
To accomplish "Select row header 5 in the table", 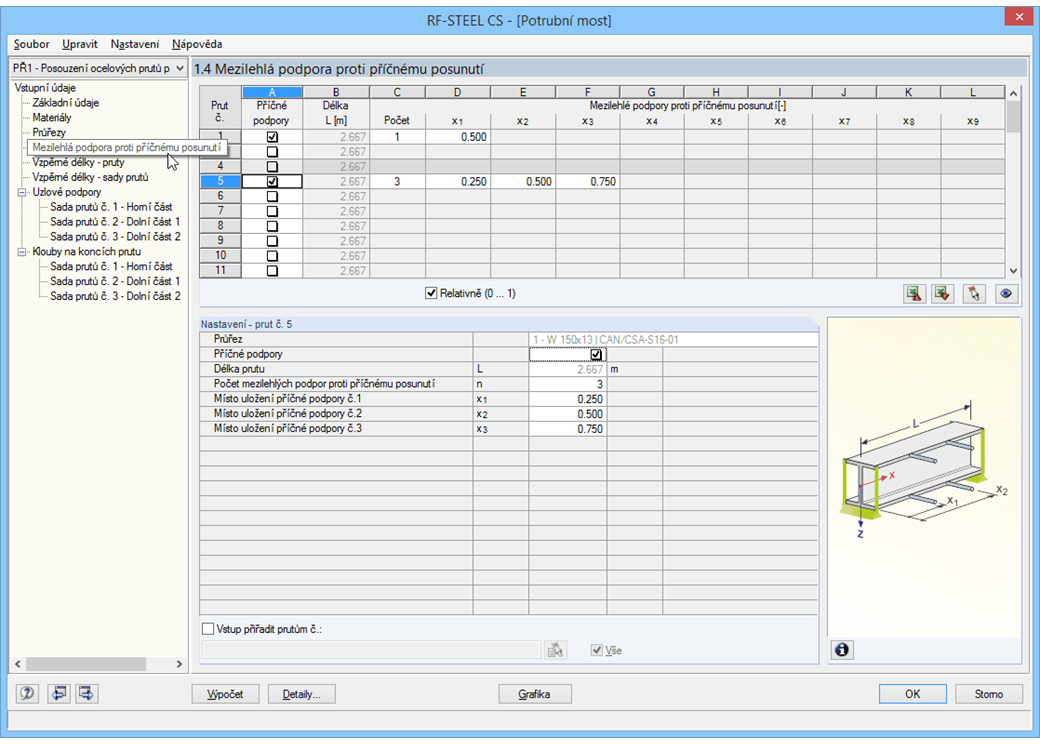I will (220, 182).
